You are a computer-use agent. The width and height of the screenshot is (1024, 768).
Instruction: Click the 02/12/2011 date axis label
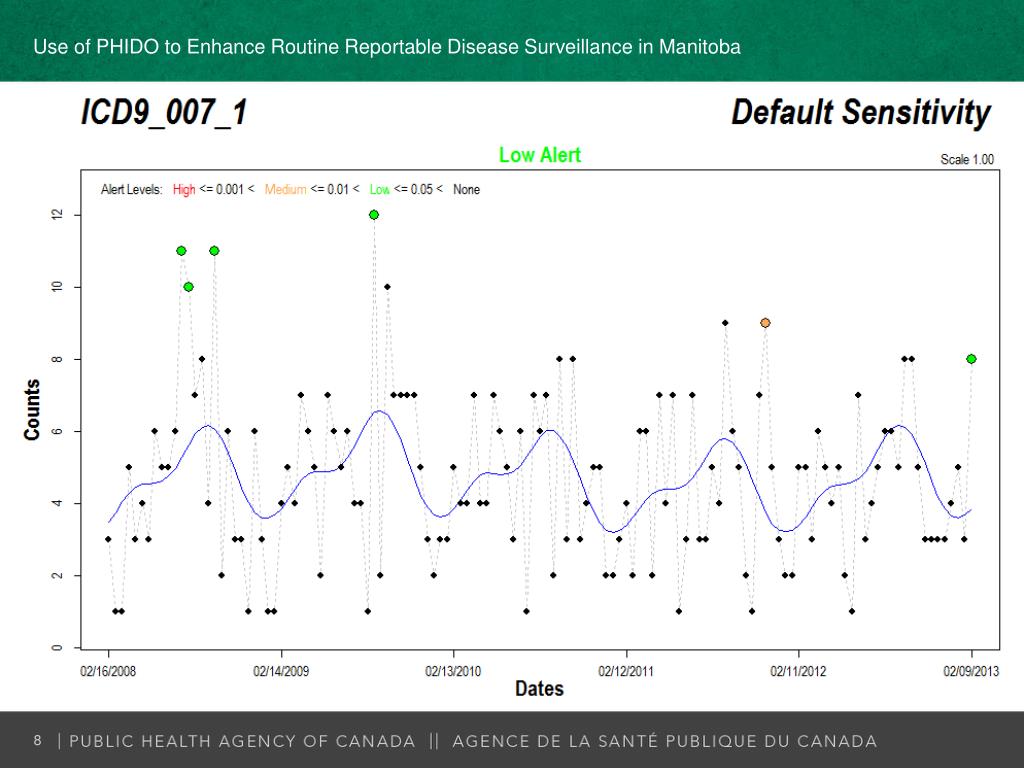click(626, 671)
